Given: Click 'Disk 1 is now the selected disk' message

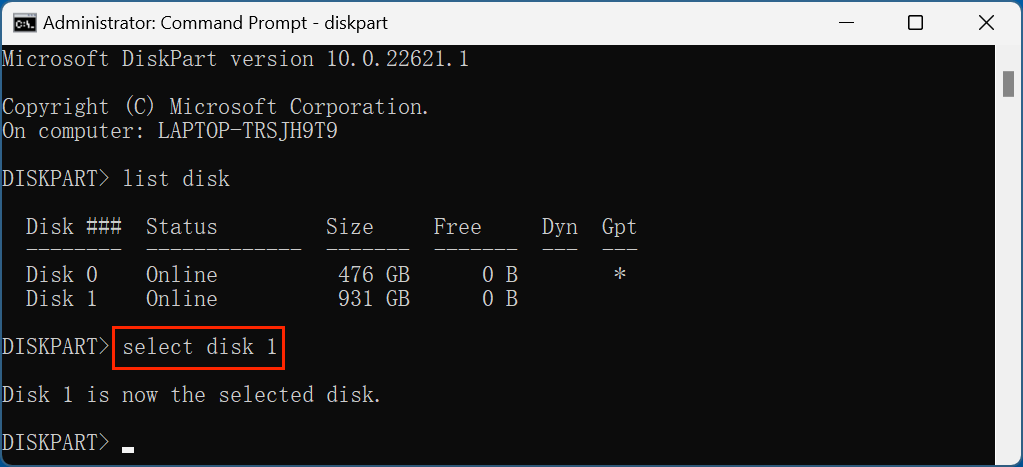Looking at the screenshot, I should tap(191, 395).
